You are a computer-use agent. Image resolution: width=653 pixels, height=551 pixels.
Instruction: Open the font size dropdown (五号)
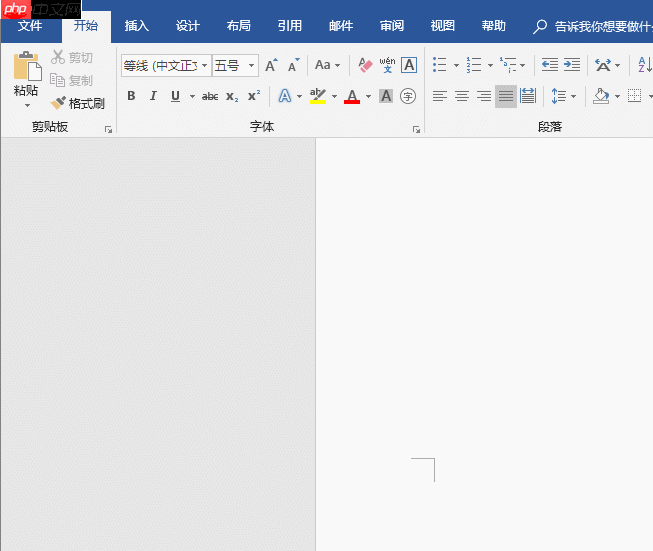[250, 66]
